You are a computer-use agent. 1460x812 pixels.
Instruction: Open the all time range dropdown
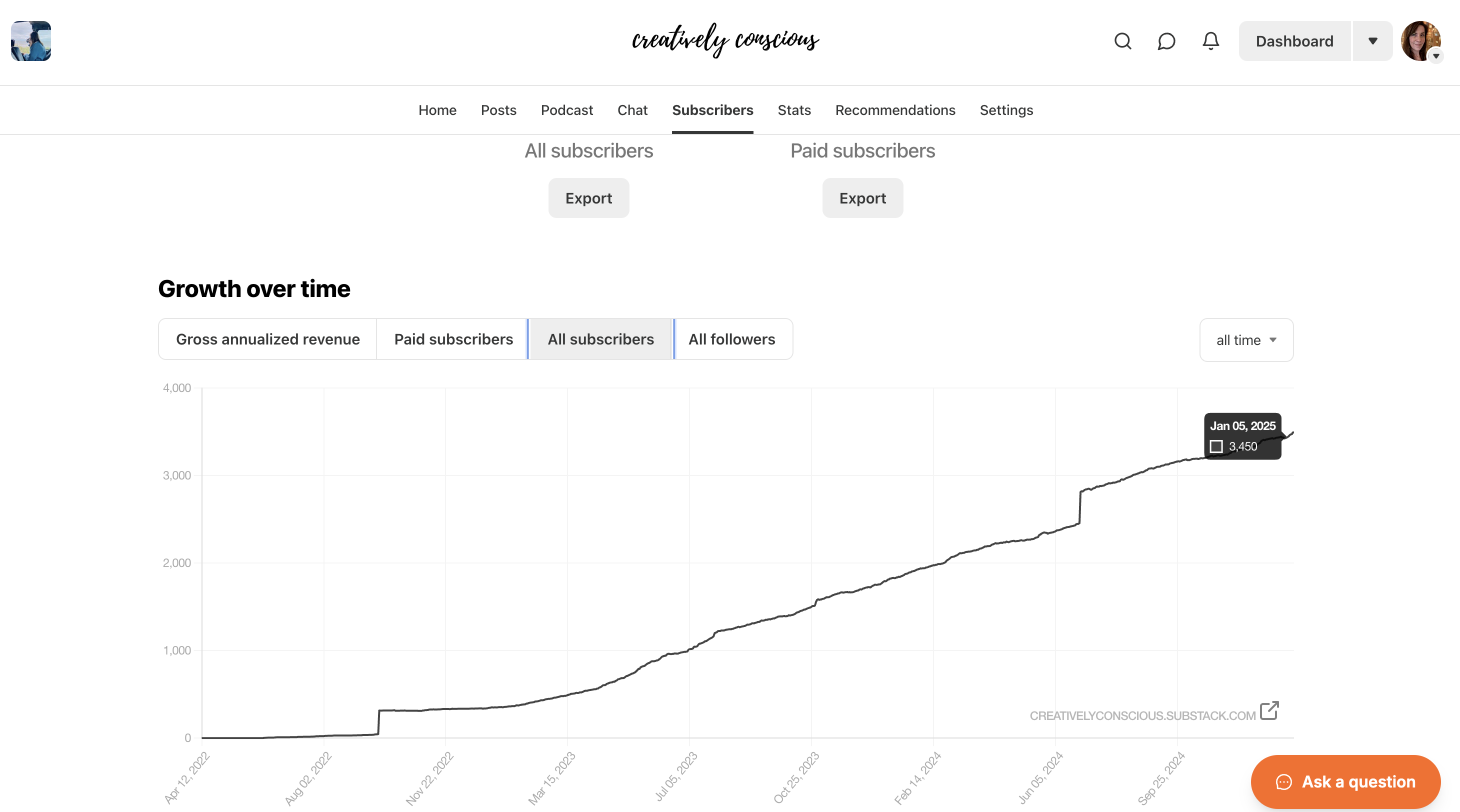pyautogui.click(x=1246, y=340)
